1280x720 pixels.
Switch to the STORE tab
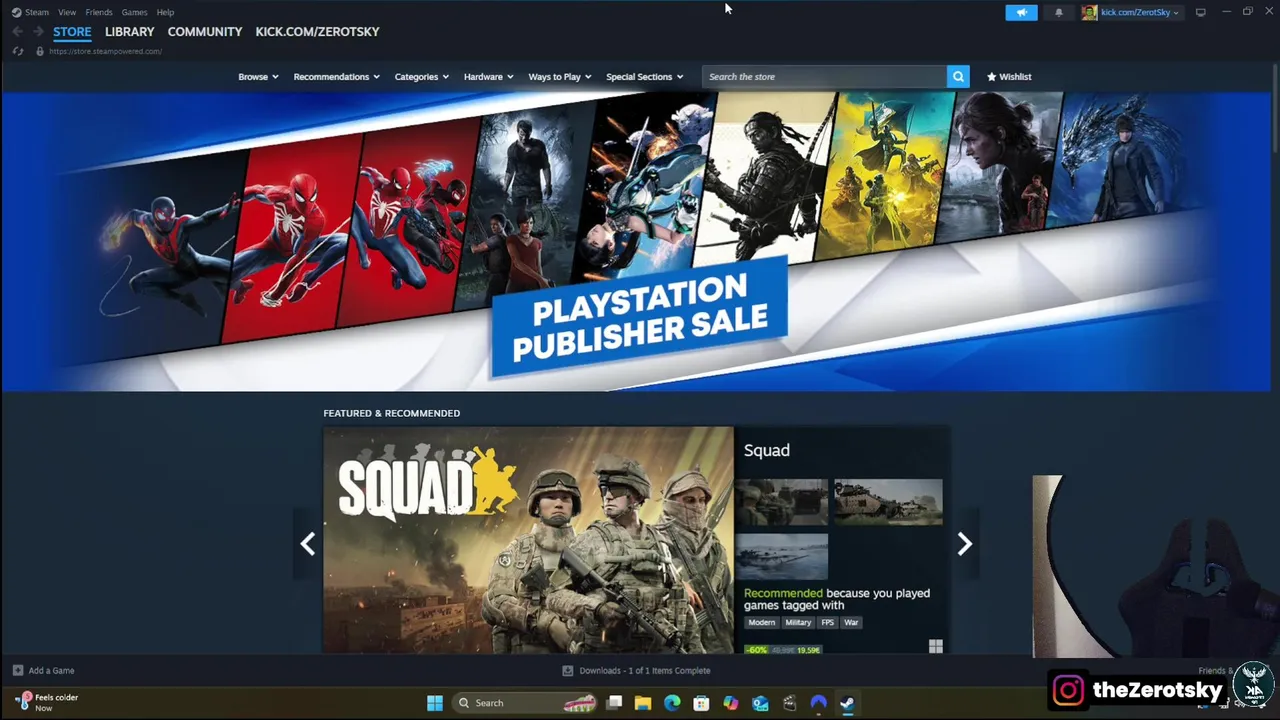pos(72,32)
